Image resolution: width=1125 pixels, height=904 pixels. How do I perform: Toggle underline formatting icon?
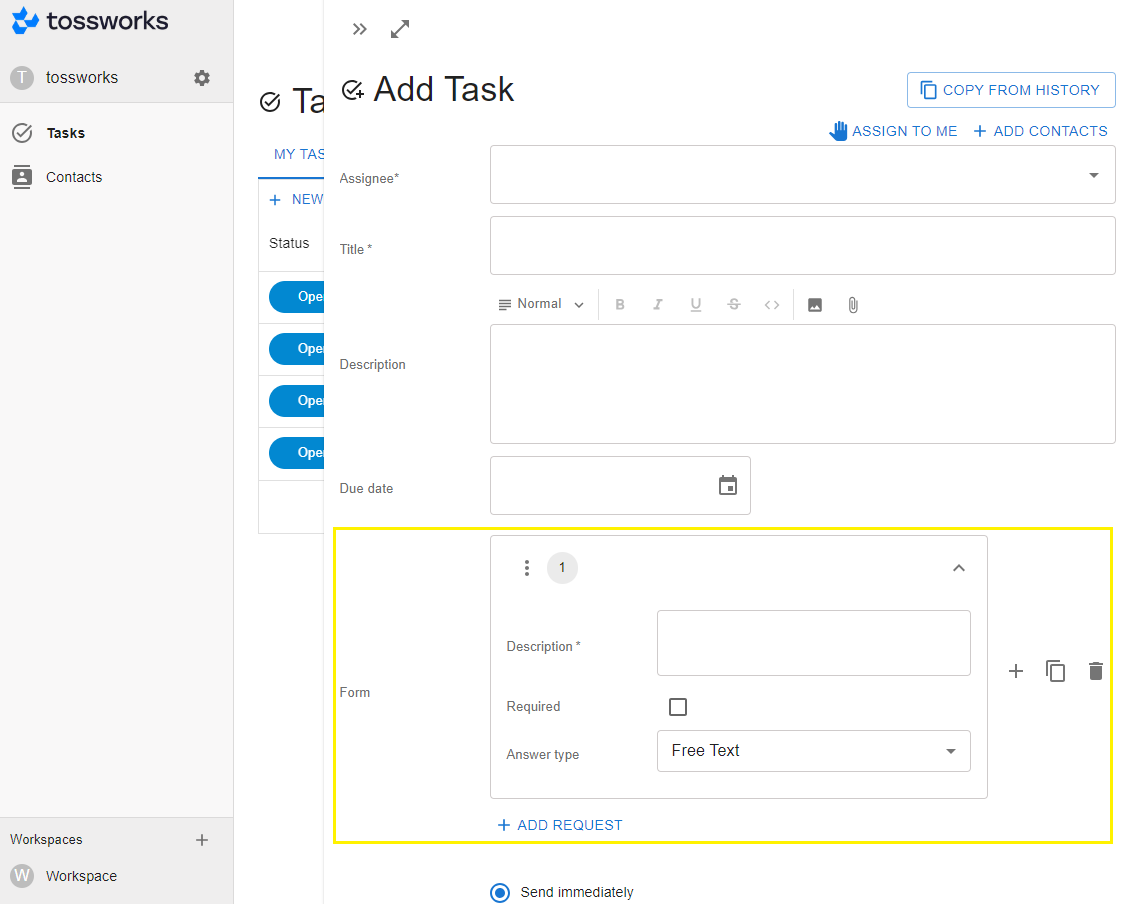click(695, 305)
